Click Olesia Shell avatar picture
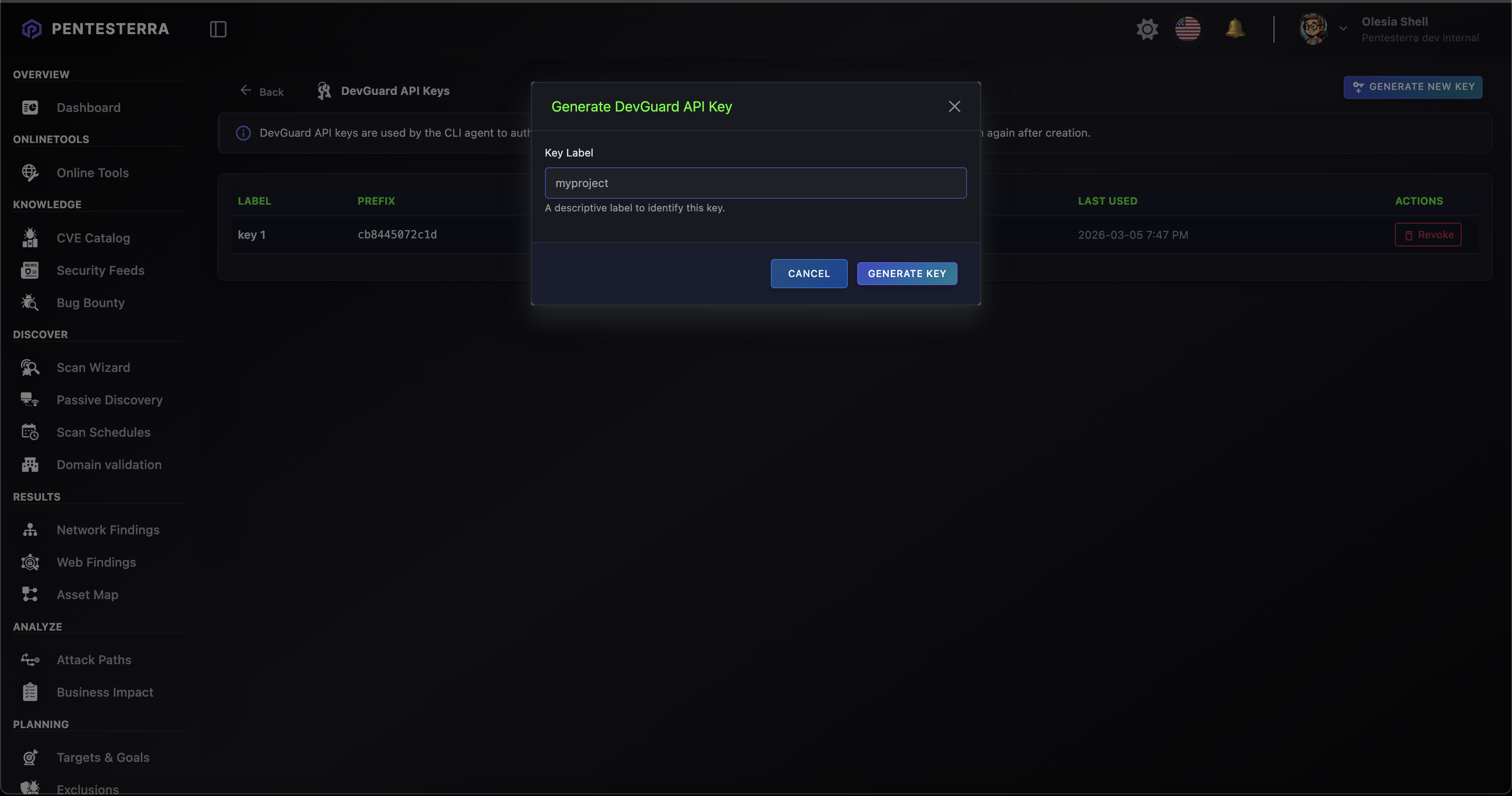1512x796 pixels. pyautogui.click(x=1313, y=29)
